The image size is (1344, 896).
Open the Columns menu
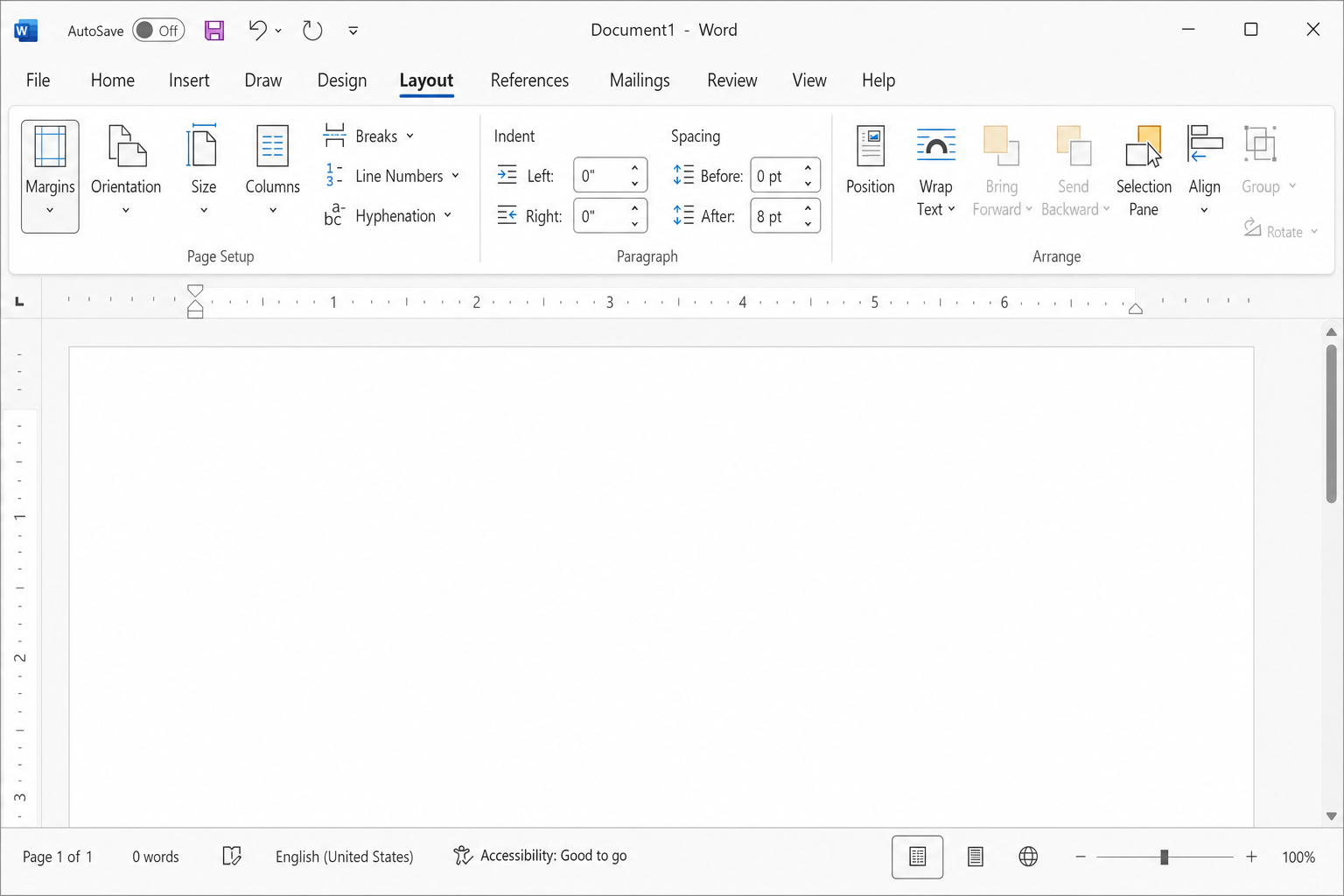pyautogui.click(x=272, y=171)
